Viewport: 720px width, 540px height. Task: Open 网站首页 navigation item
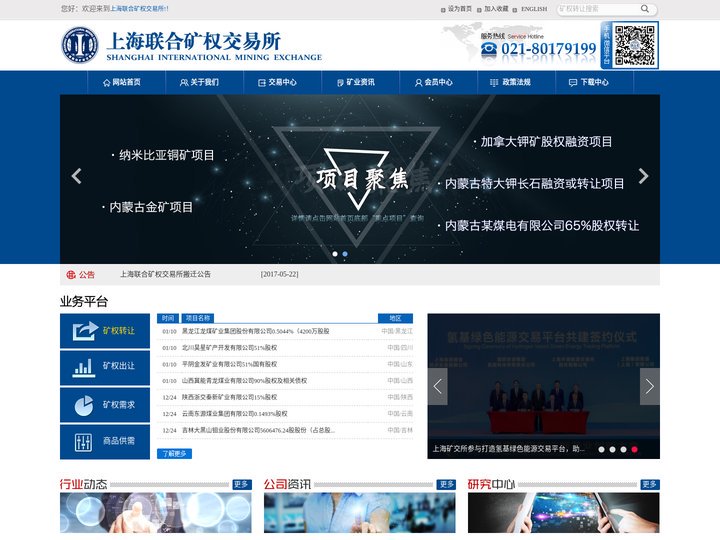click(x=126, y=83)
